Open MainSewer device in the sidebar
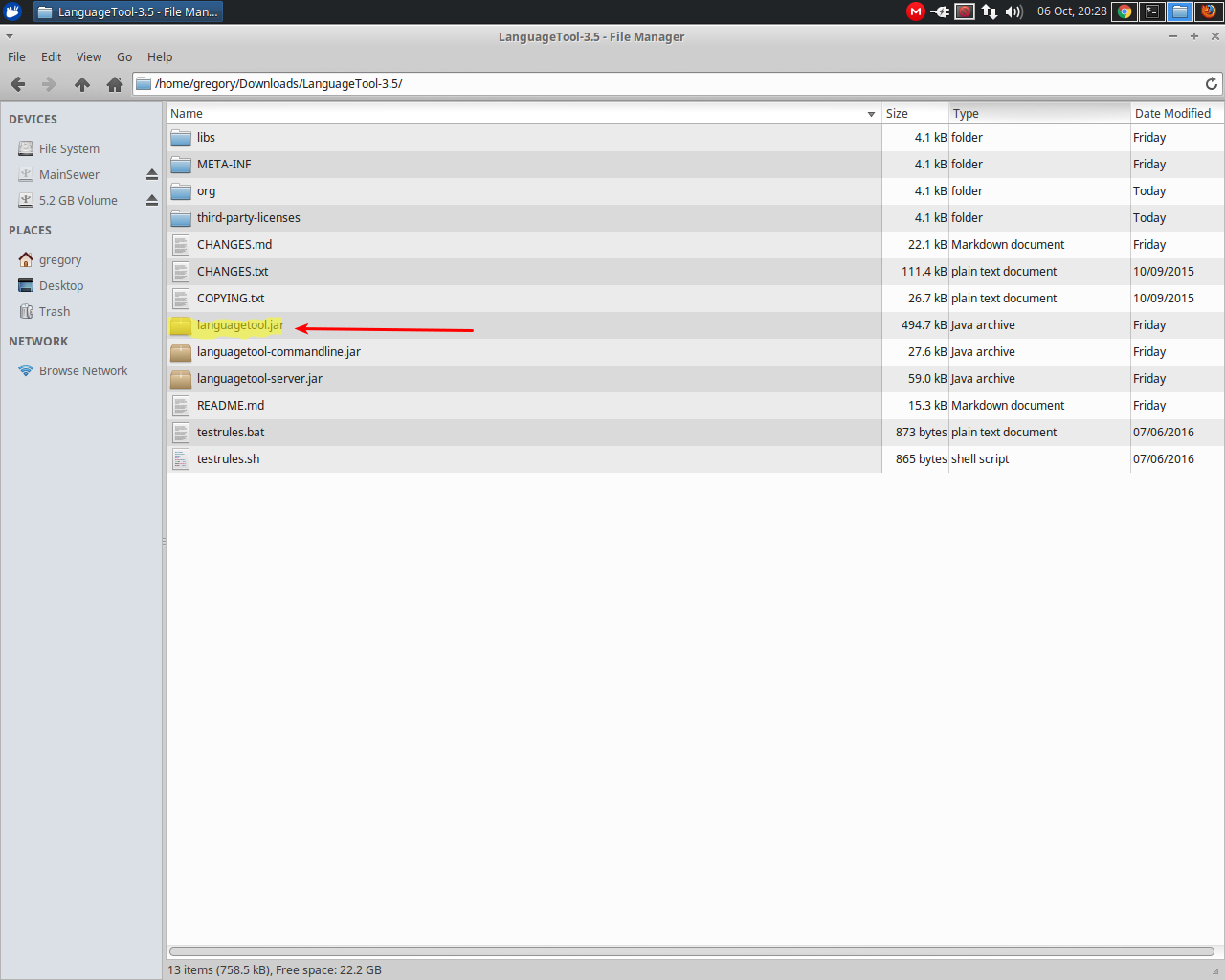 (x=71, y=174)
